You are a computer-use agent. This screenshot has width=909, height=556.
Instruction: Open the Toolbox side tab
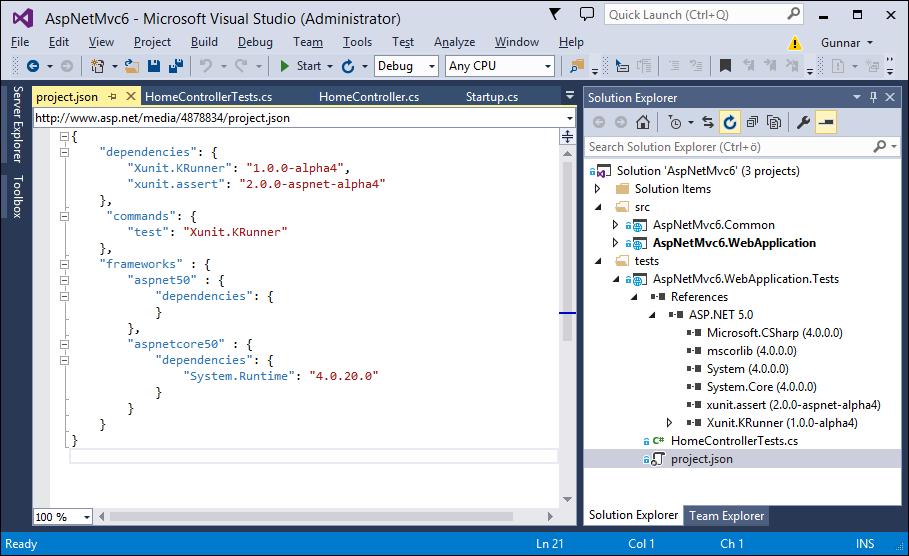pos(18,196)
